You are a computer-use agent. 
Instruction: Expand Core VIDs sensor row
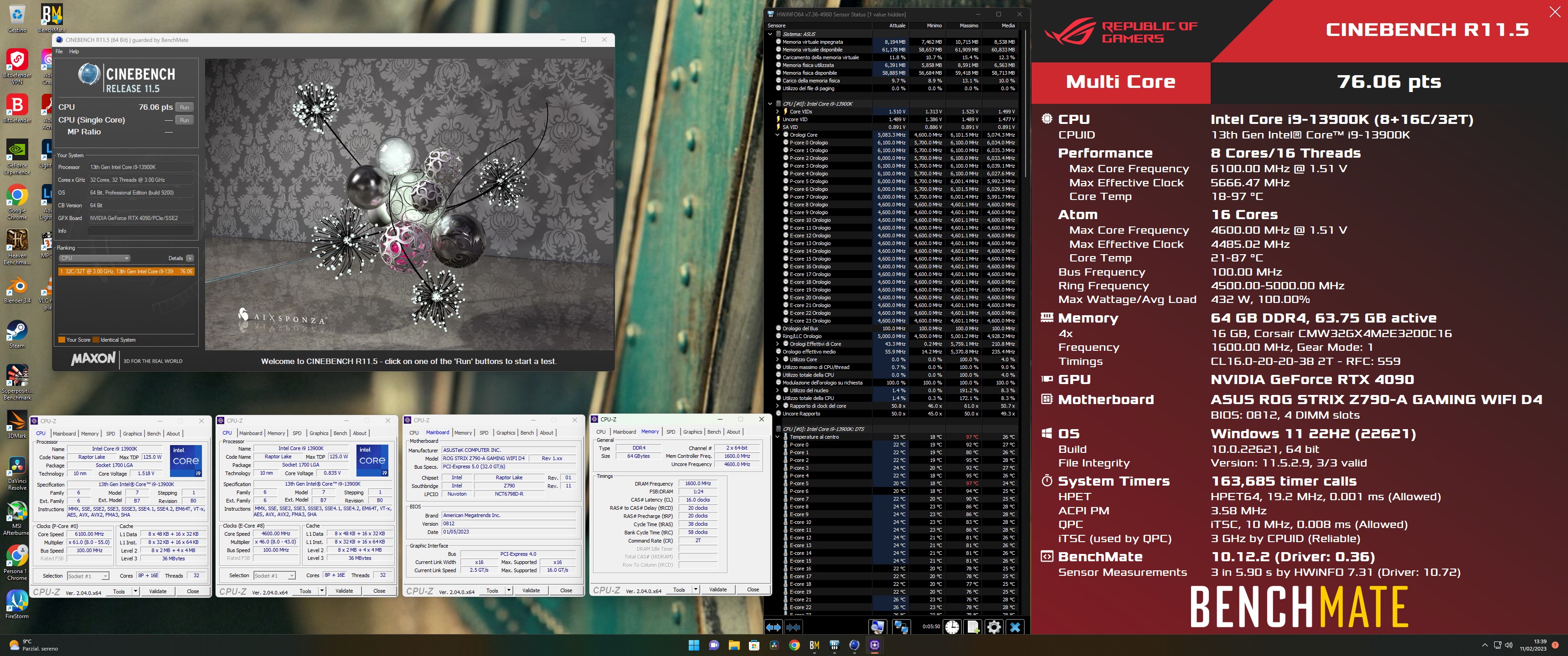click(777, 111)
